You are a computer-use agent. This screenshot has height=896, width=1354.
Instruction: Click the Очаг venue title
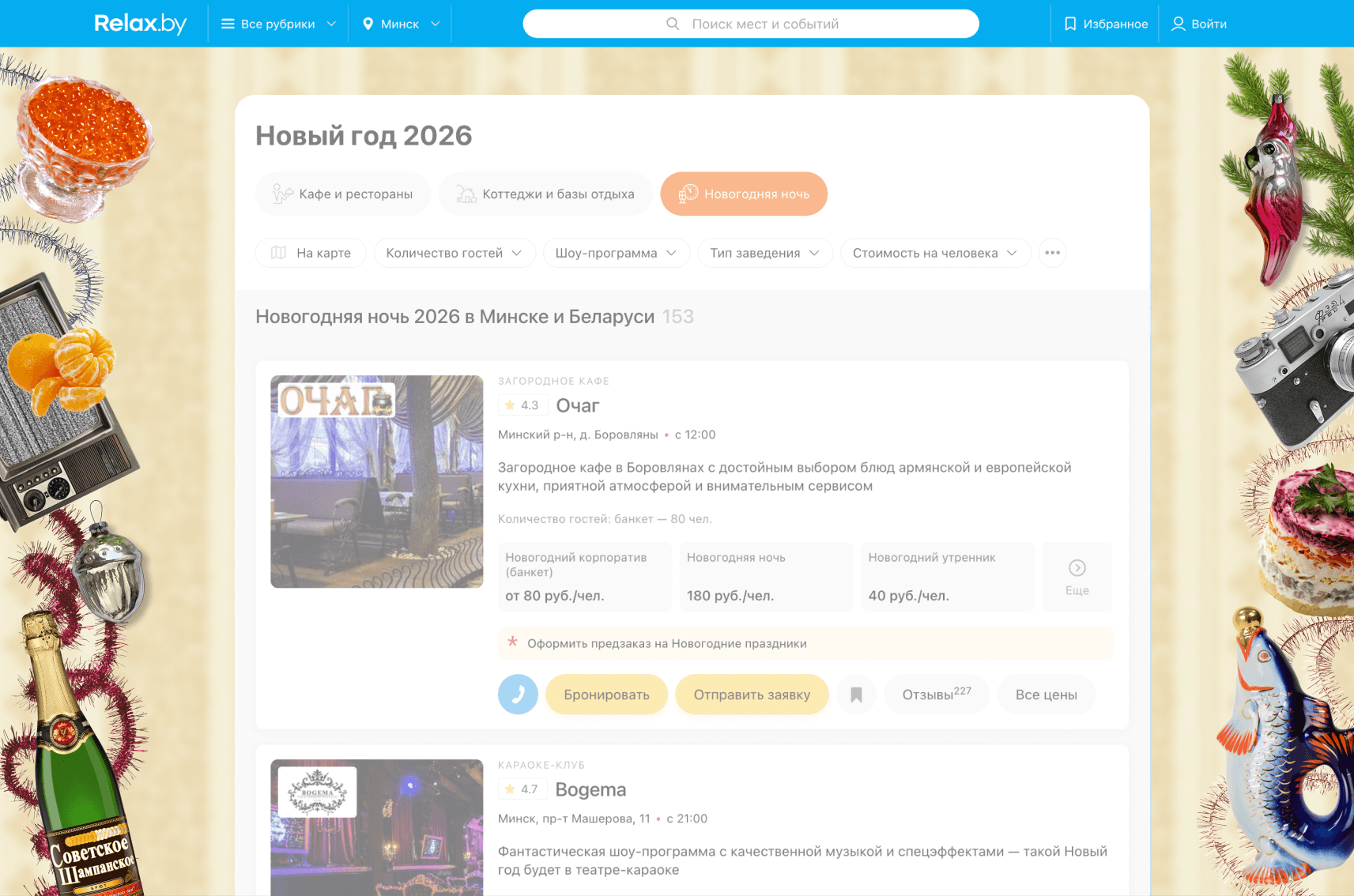click(578, 405)
